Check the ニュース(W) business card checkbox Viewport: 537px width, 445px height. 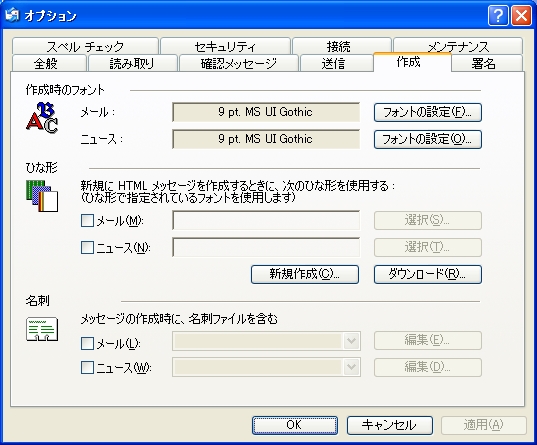(x=87, y=368)
